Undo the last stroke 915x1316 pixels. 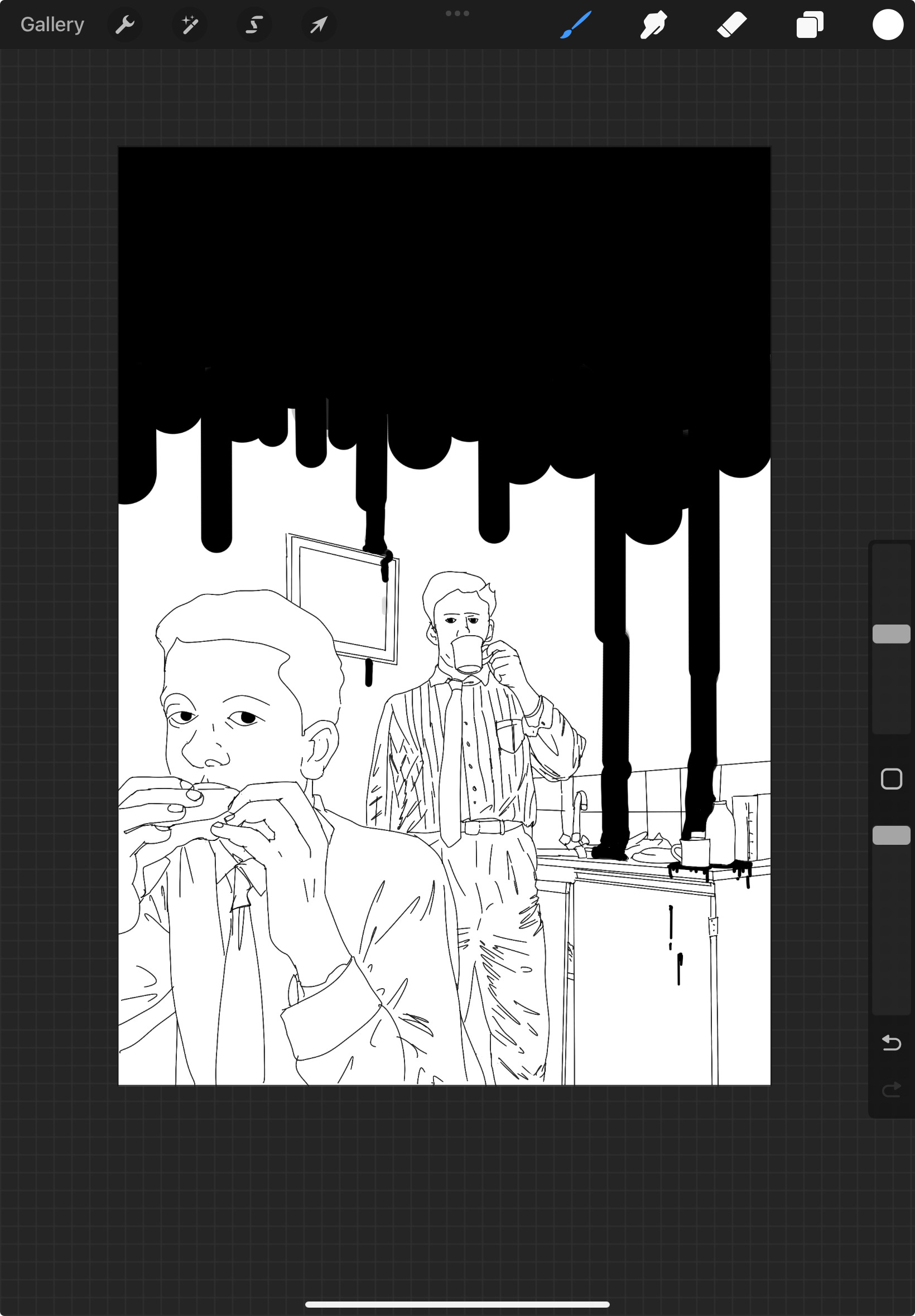coord(891,1043)
